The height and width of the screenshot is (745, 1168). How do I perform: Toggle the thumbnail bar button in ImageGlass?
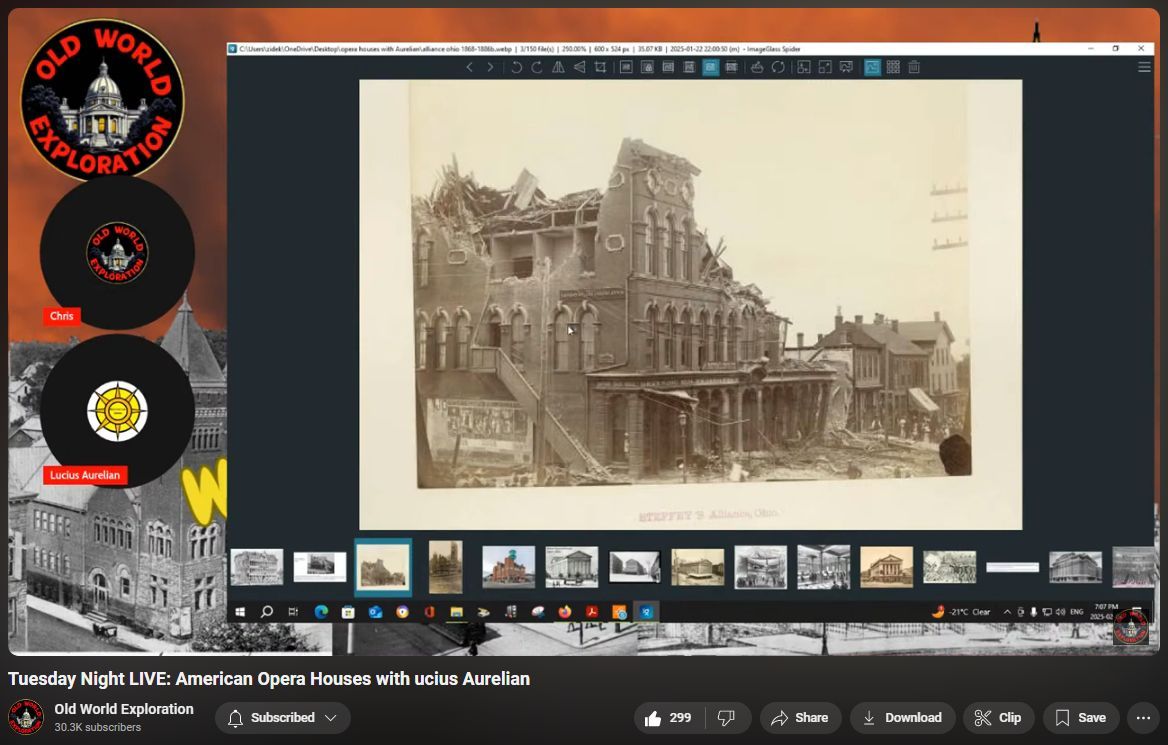pyautogui.click(x=872, y=67)
